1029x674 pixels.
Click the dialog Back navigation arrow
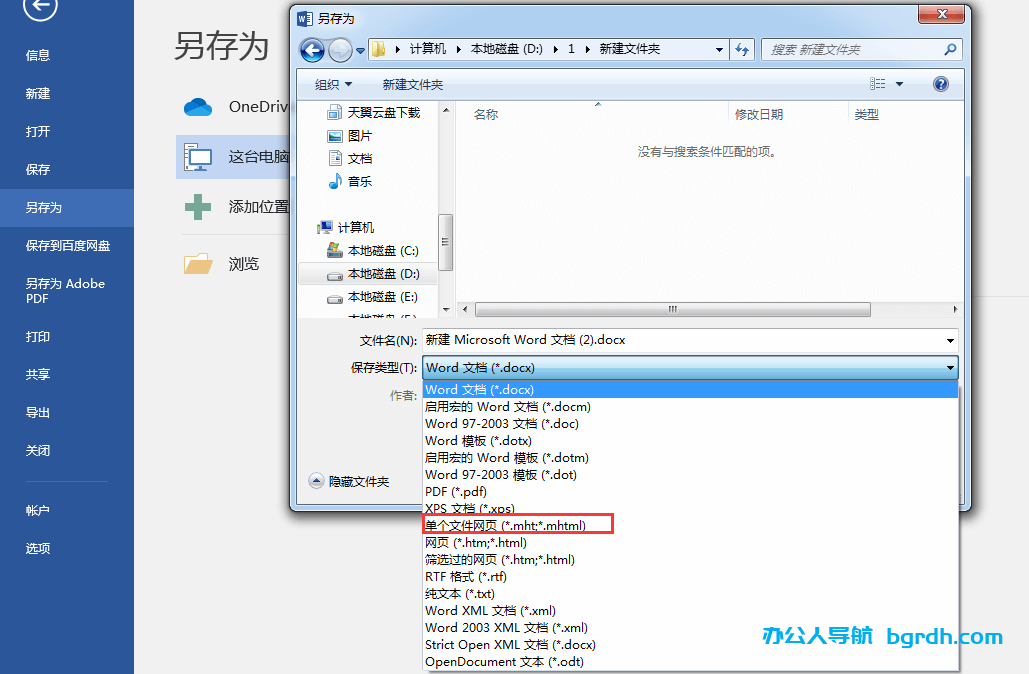[312, 50]
